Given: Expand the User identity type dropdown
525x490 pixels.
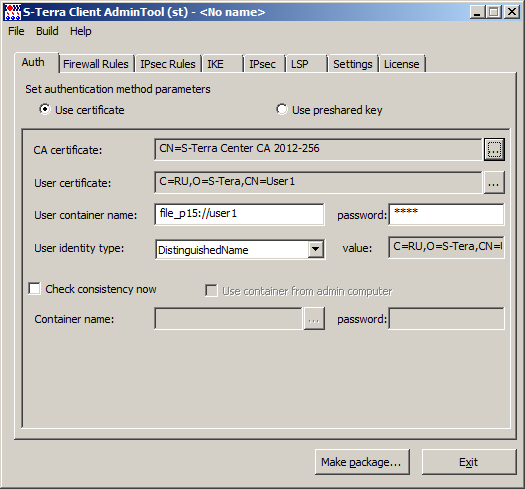Looking at the screenshot, I should coord(316,249).
